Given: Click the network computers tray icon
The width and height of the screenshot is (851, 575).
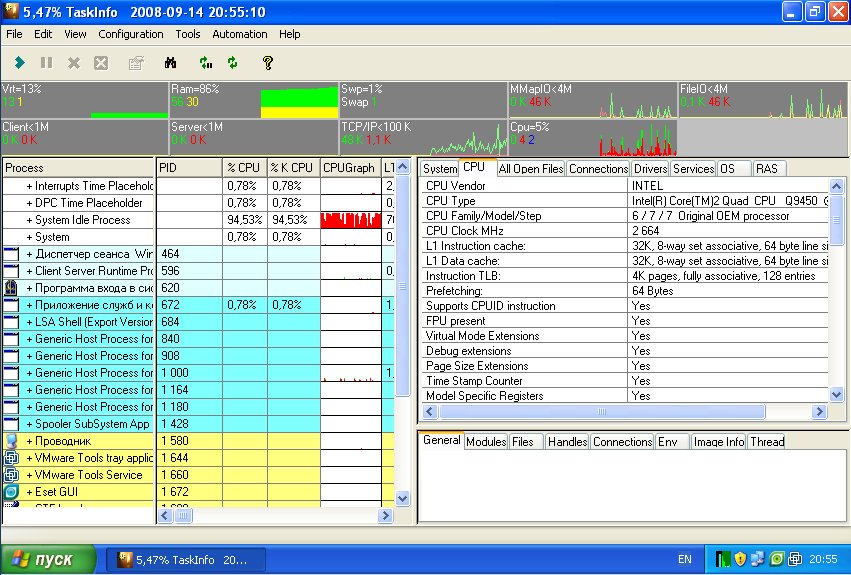Looking at the screenshot, I should coord(758,559).
